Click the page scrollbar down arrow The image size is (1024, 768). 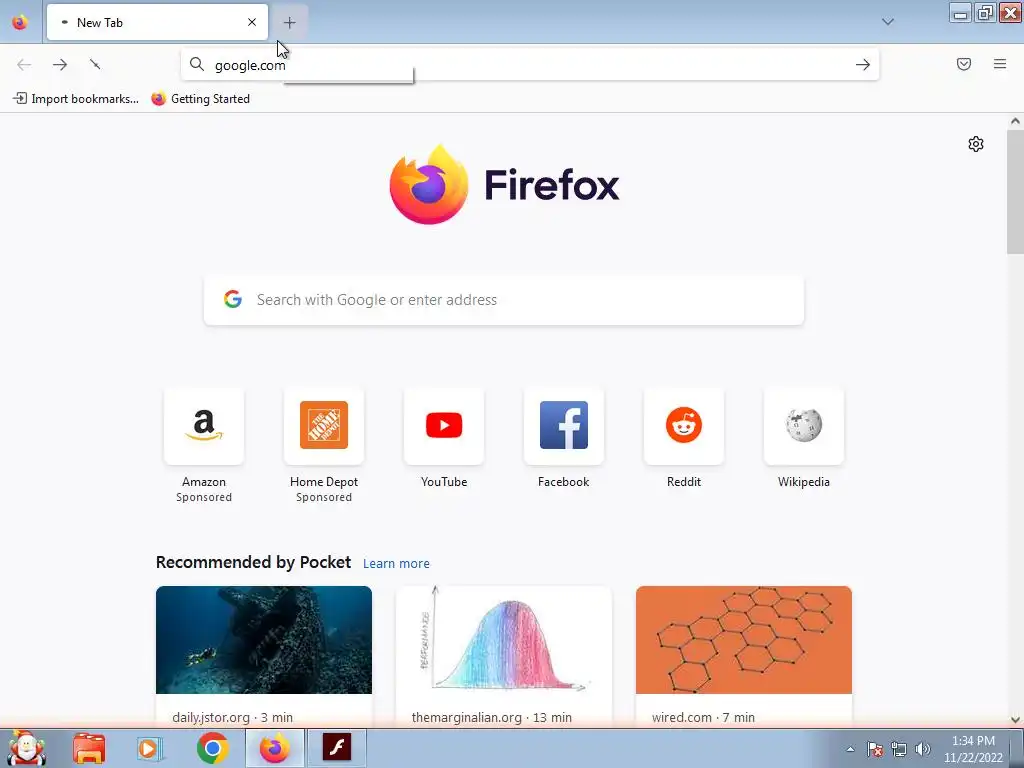pyautogui.click(x=1015, y=720)
